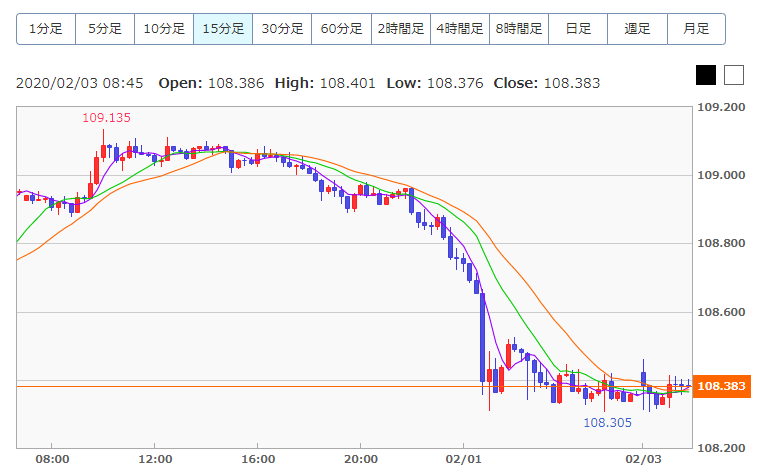Click the 08:00 time axis label
This screenshot has width=763, height=474.
tap(52, 459)
